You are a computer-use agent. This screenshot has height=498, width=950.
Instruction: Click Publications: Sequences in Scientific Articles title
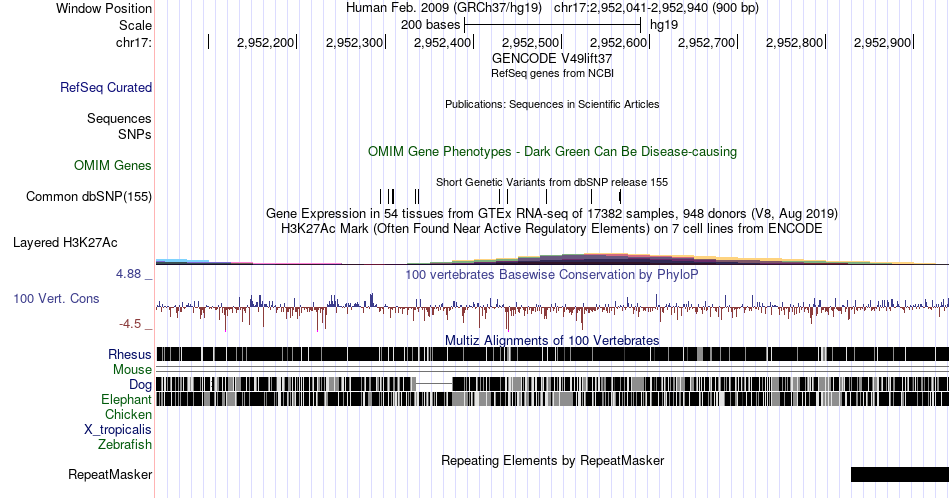pos(552,104)
